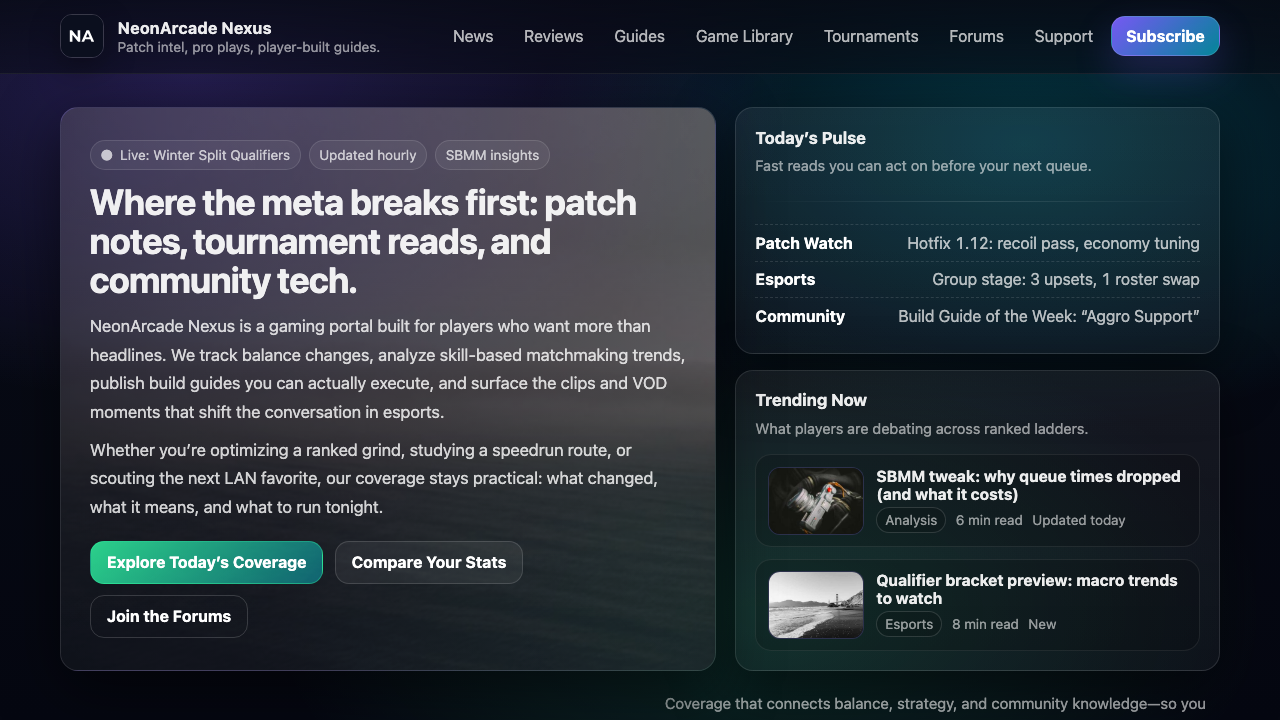
Task: Open the News section
Action: point(473,36)
